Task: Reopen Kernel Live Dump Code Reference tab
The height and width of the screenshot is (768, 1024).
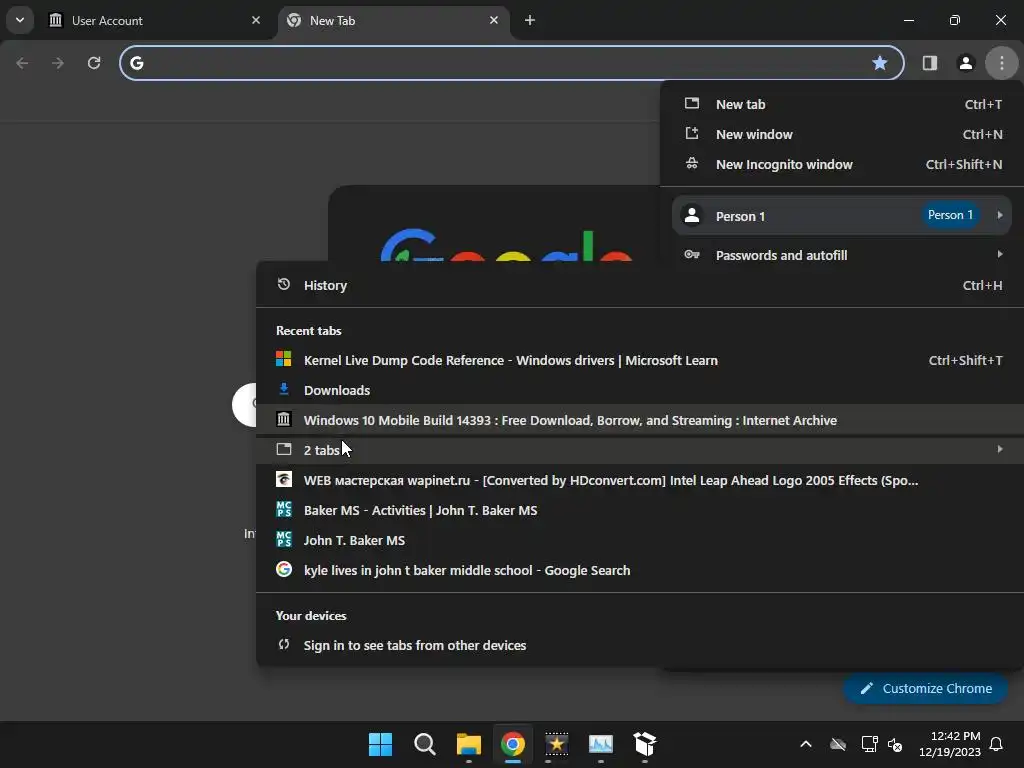Action: [x=640, y=360]
